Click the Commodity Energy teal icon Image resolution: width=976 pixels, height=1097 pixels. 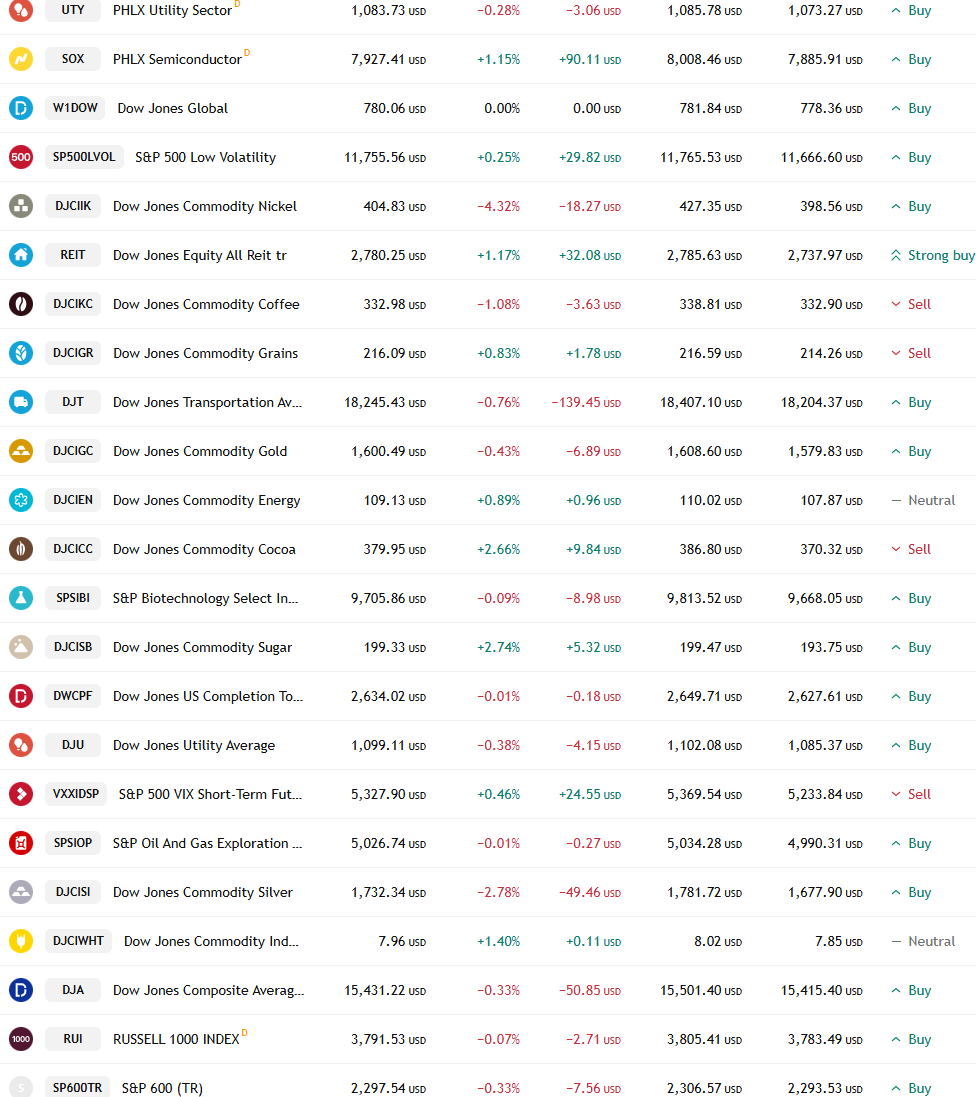tap(21, 500)
